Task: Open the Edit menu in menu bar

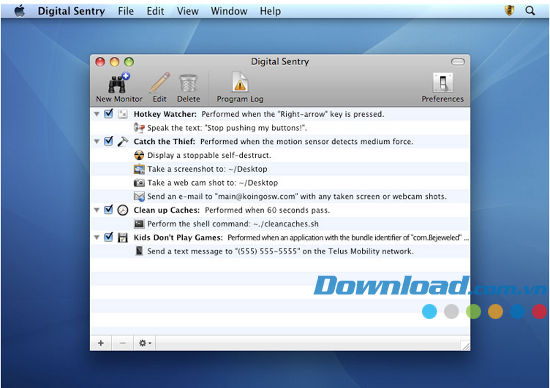Action: 155,11
